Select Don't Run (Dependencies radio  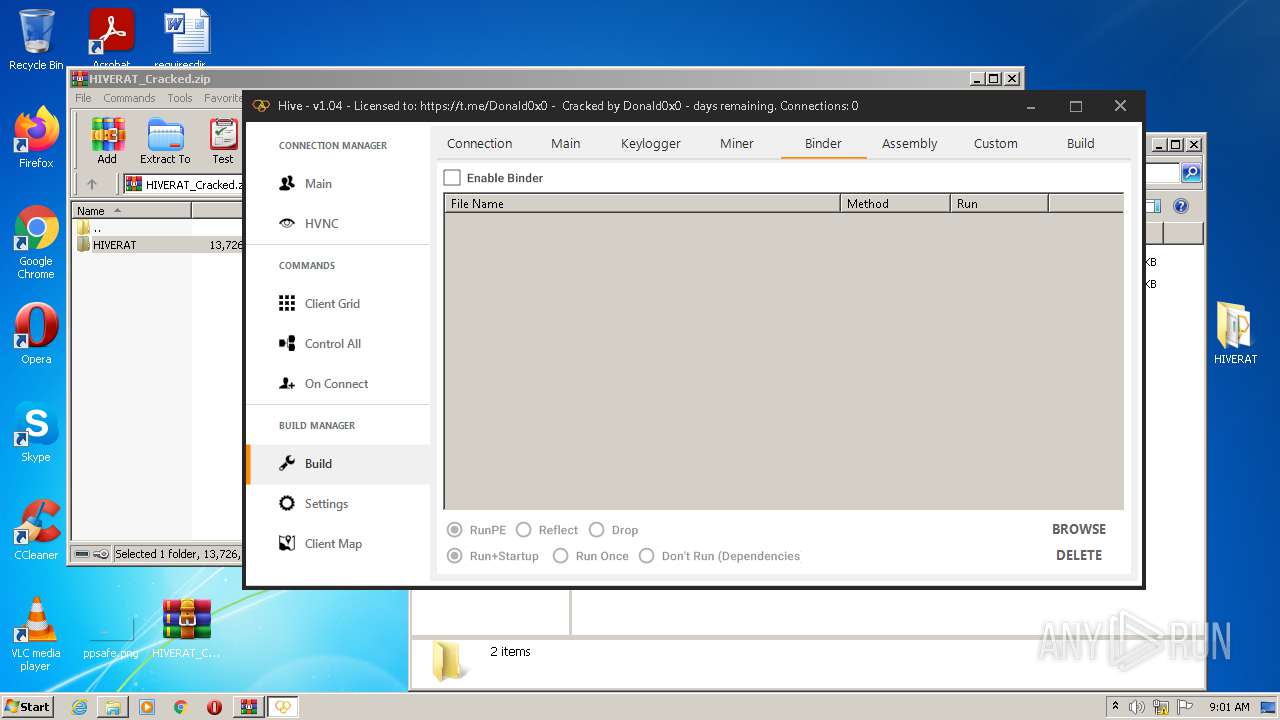point(647,556)
